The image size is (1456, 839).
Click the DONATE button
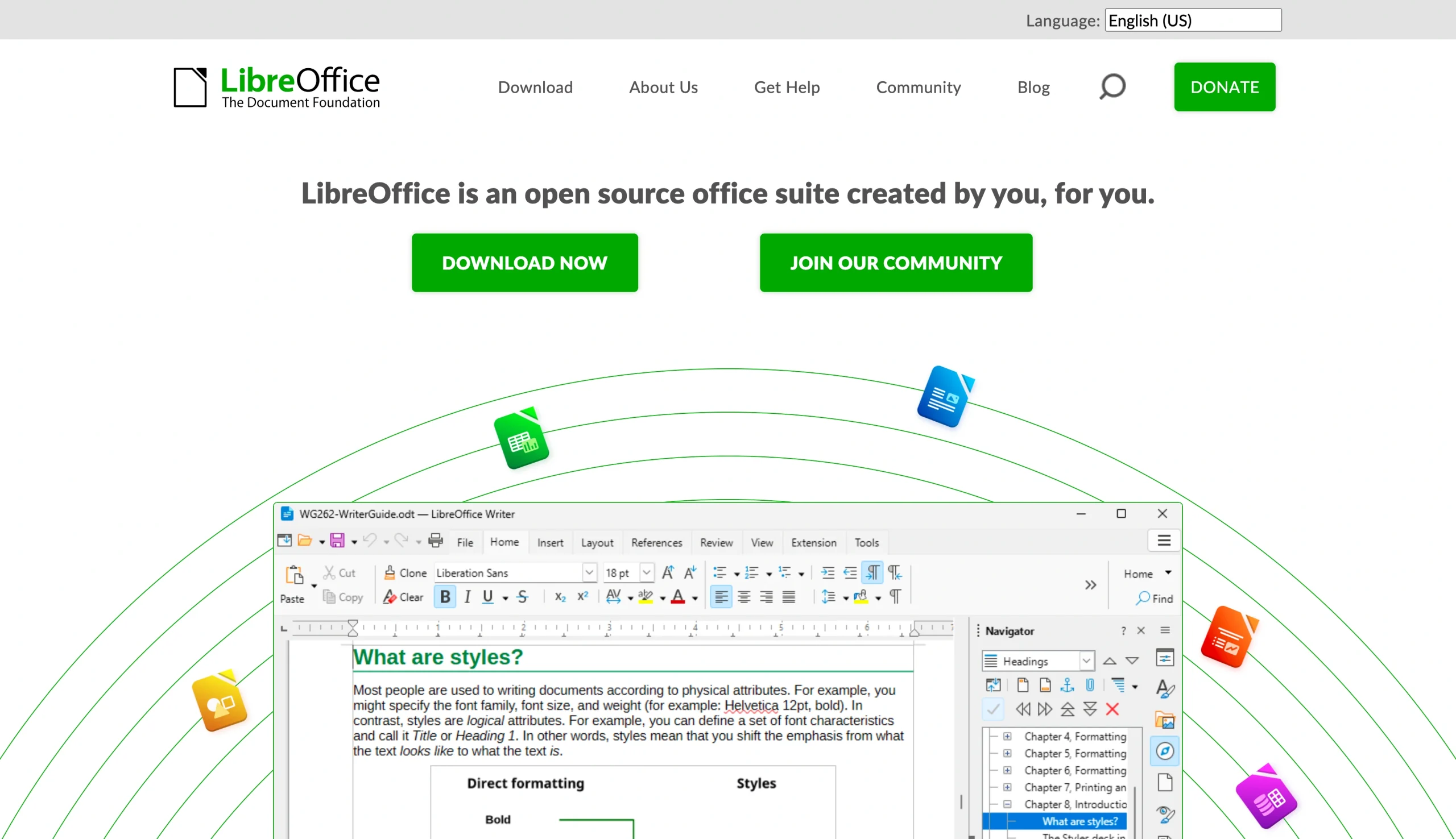1225,87
